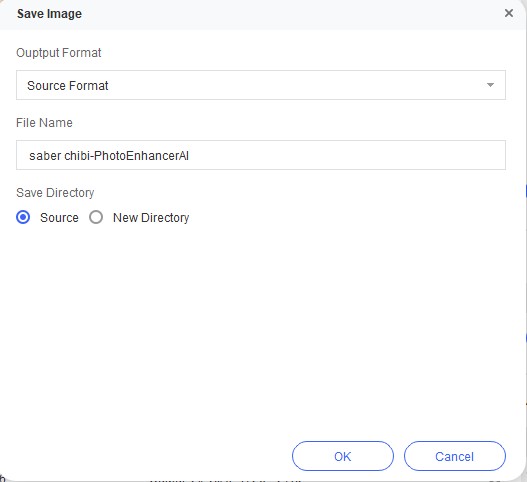Screen dimensions: 527x482
Task: Click the Save Image title text
Action: [x=49, y=14]
